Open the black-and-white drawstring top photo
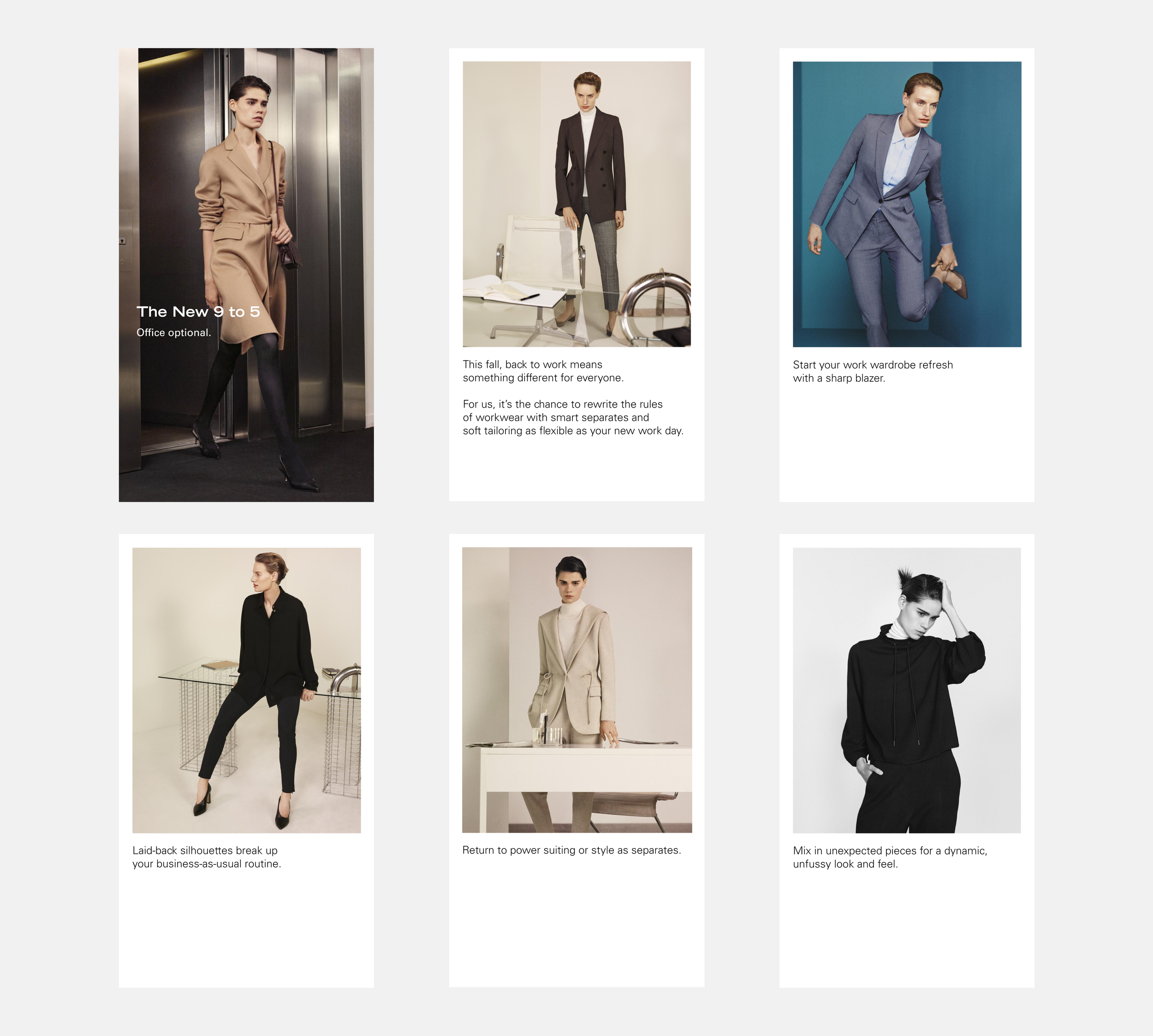 906,690
